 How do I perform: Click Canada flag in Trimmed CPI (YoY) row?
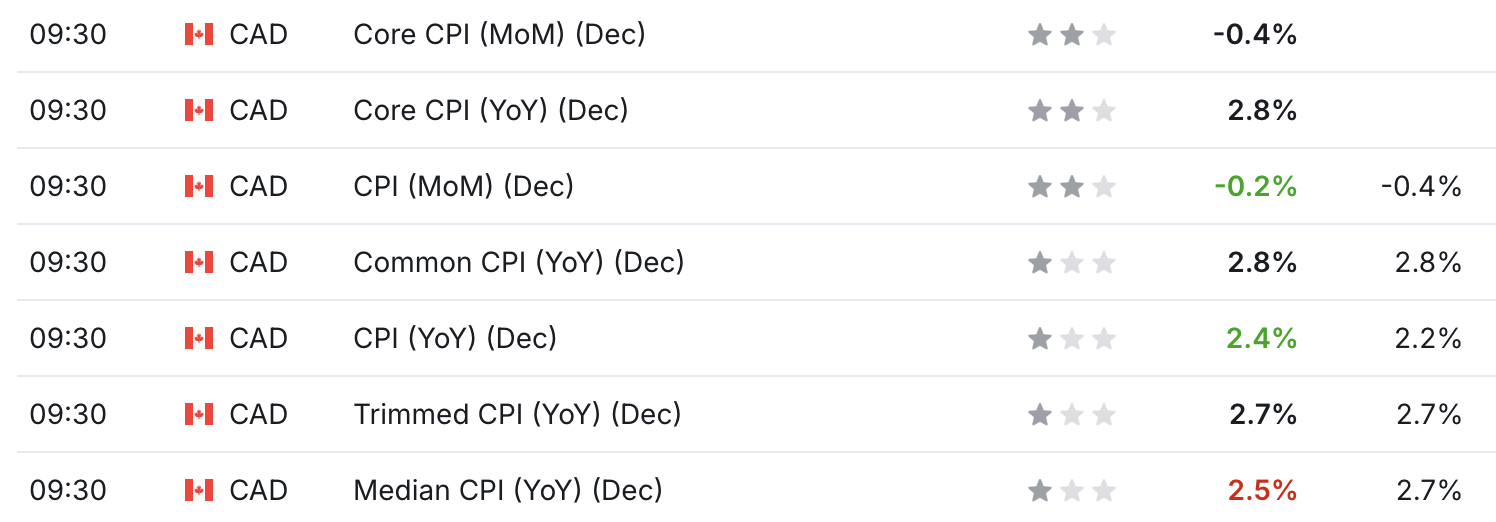pyautogui.click(x=199, y=414)
